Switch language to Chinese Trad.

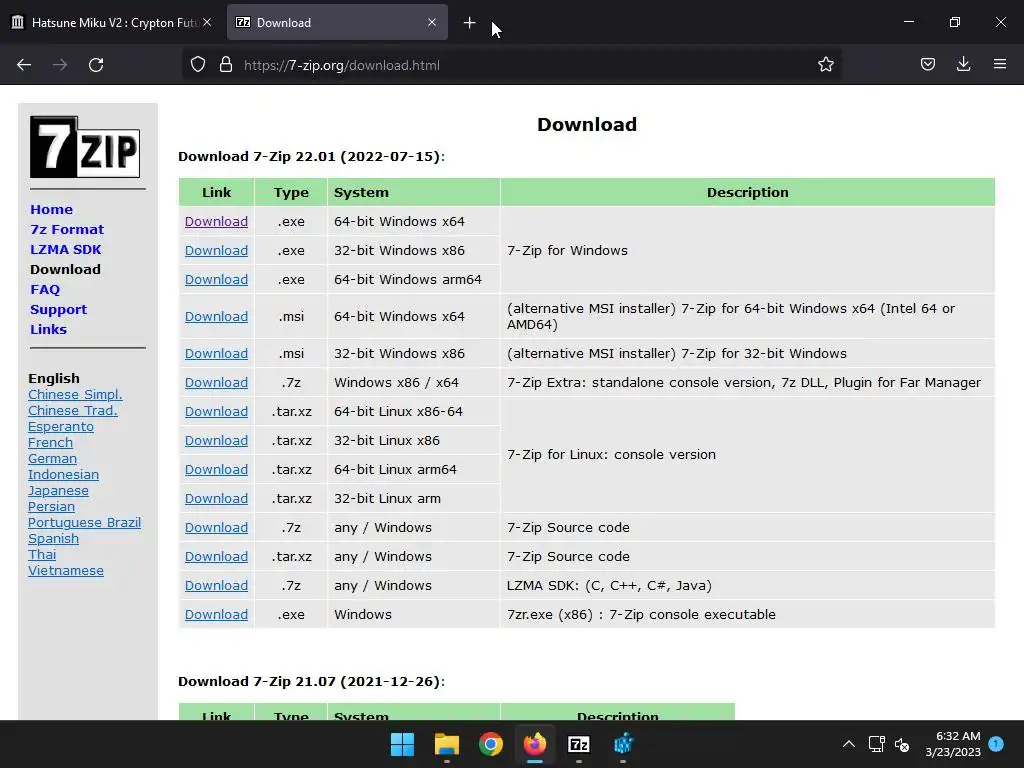pyautogui.click(x=72, y=411)
